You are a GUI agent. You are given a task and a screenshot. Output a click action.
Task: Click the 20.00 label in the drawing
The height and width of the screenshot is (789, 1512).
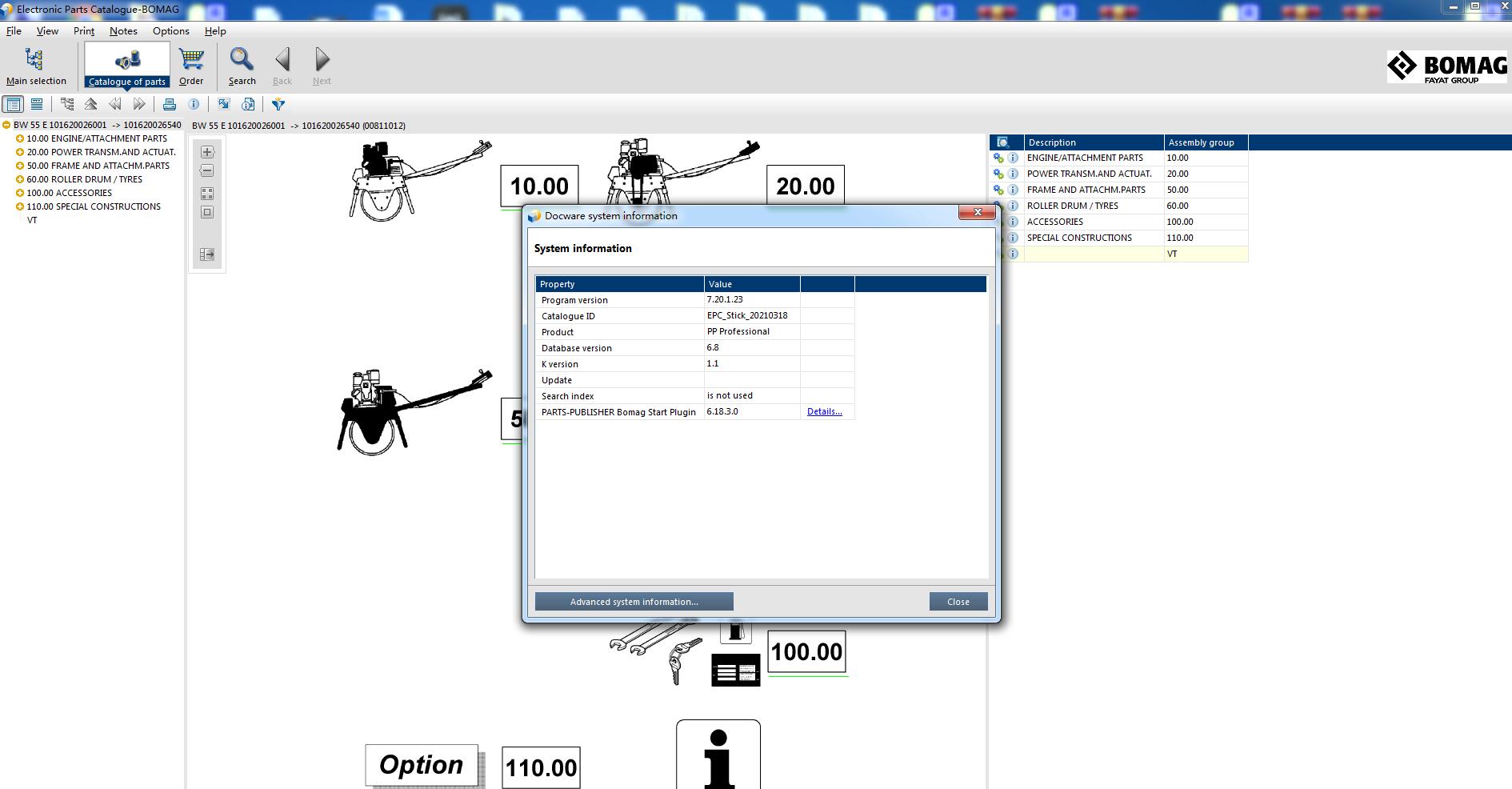click(806, 186)
